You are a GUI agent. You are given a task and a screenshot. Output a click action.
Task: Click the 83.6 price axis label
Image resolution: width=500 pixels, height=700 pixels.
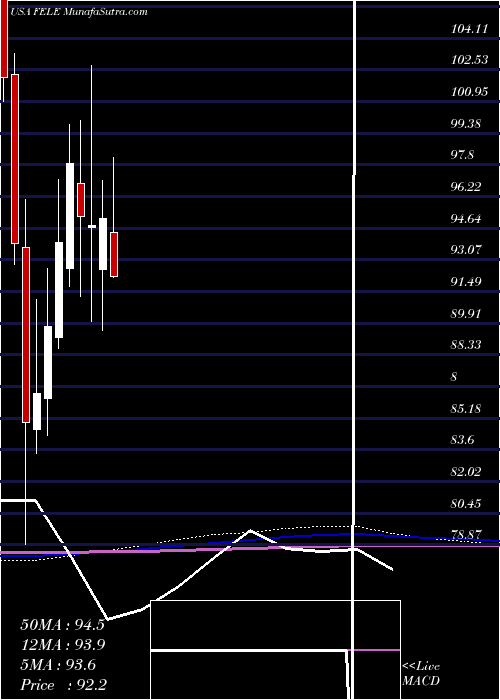462,440
